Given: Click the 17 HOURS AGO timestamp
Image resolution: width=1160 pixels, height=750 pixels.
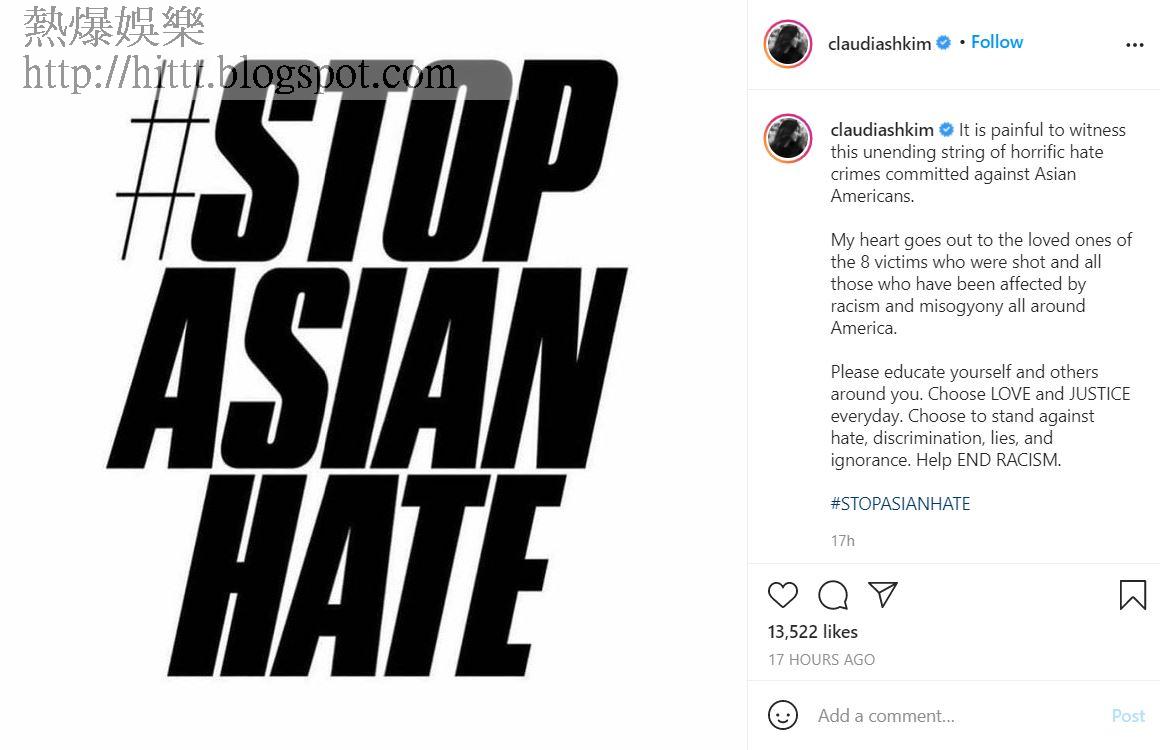Looking at the screenshot, I should pos(821,660).
